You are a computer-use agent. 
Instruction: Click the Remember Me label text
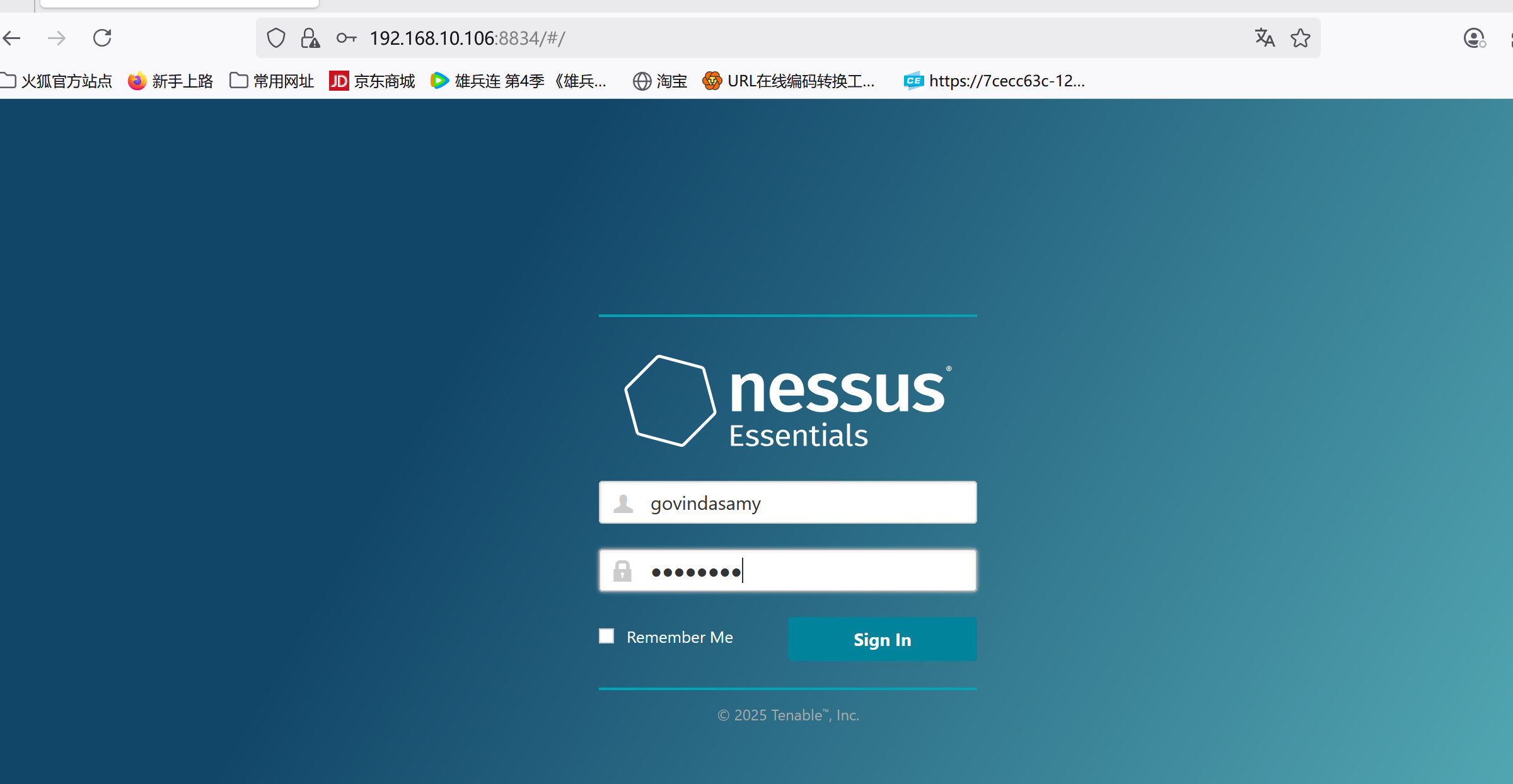(x=680, y=638)
